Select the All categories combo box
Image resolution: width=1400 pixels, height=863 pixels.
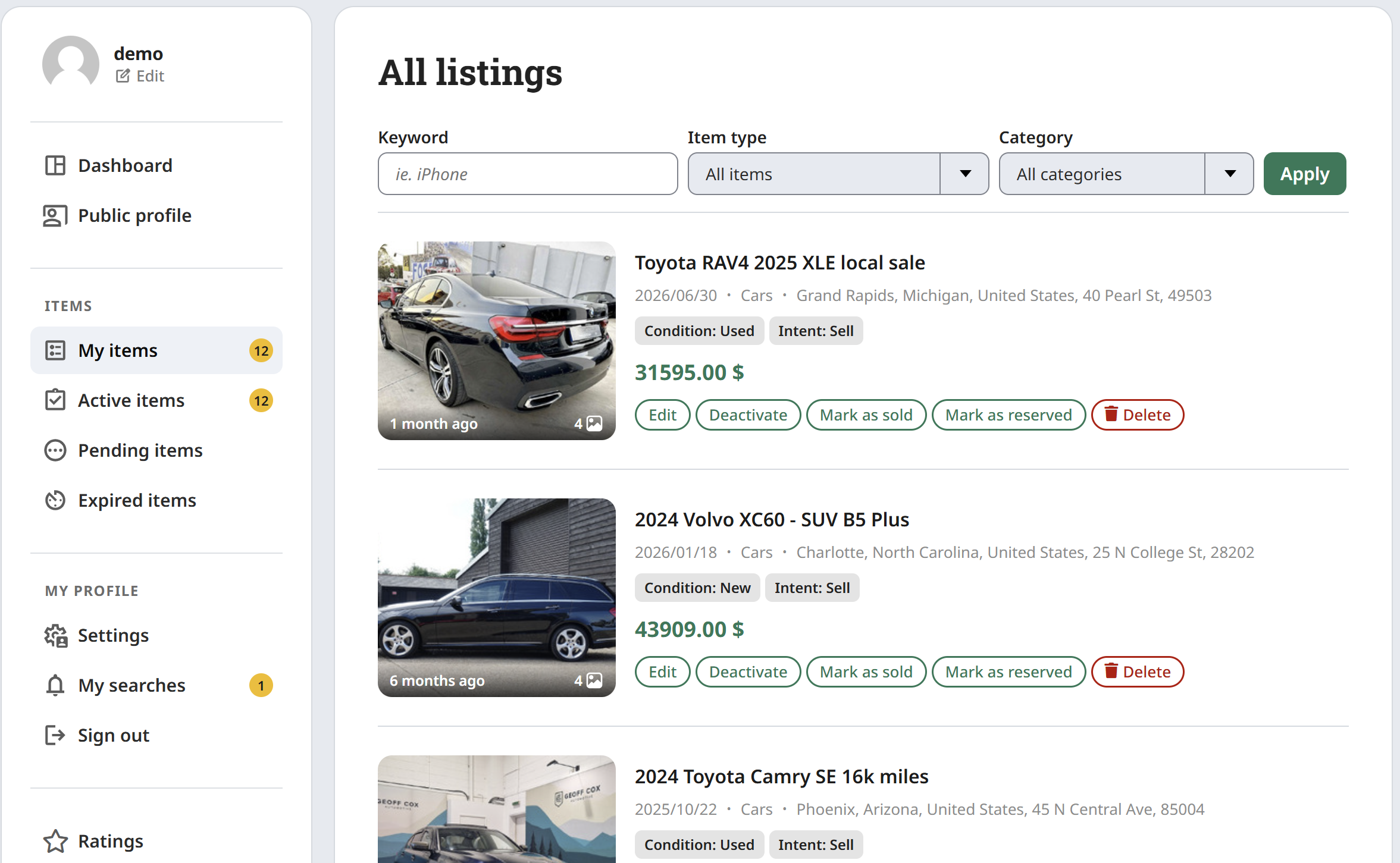tap(1126, 174)
